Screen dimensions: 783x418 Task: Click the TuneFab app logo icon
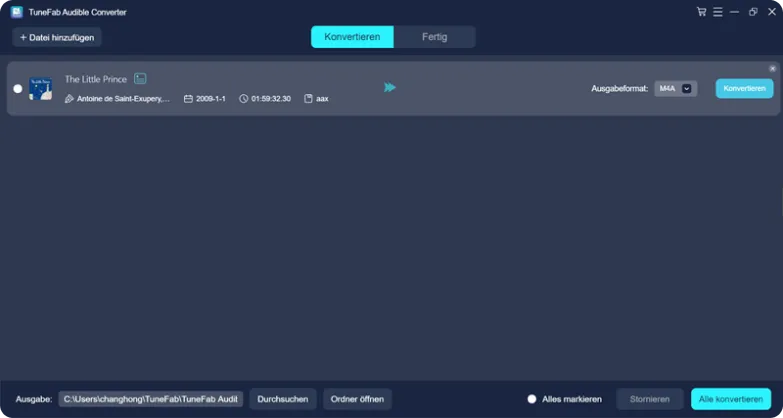point(18,12)
